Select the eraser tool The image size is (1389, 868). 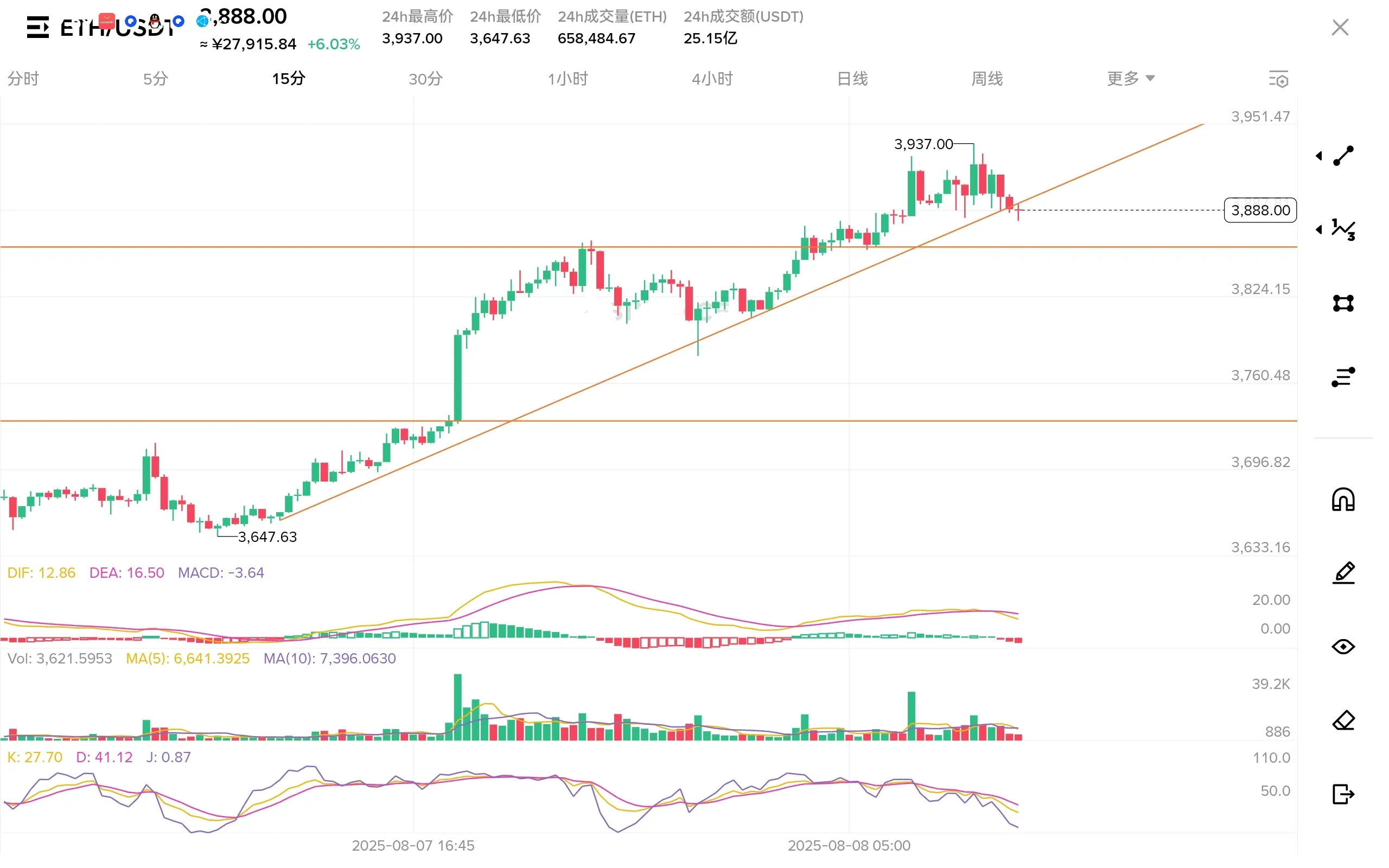(x=1343, y=720)
